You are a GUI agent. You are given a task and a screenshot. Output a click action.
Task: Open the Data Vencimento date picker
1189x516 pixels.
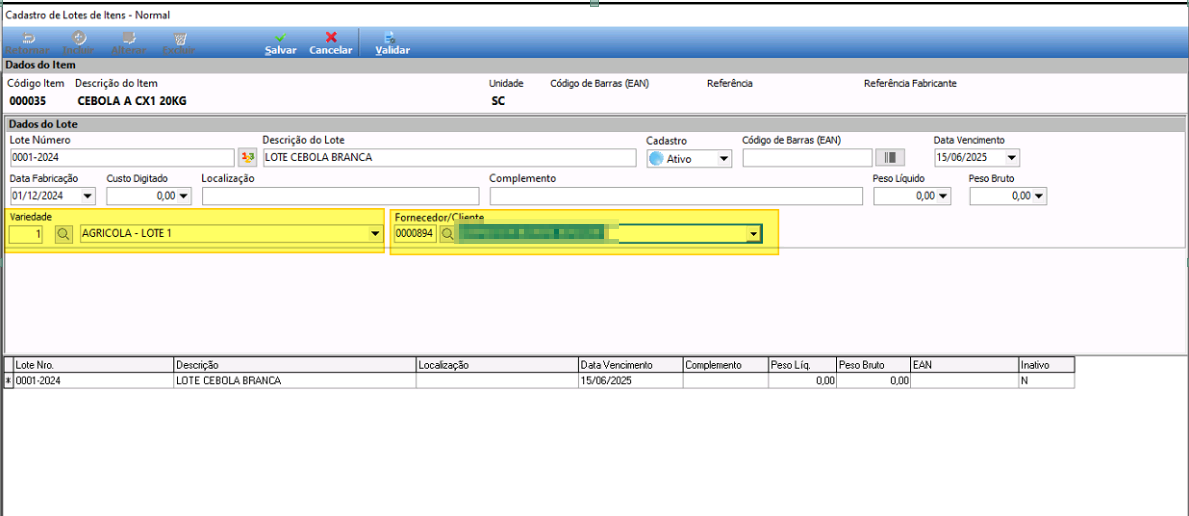[1012, 159]
